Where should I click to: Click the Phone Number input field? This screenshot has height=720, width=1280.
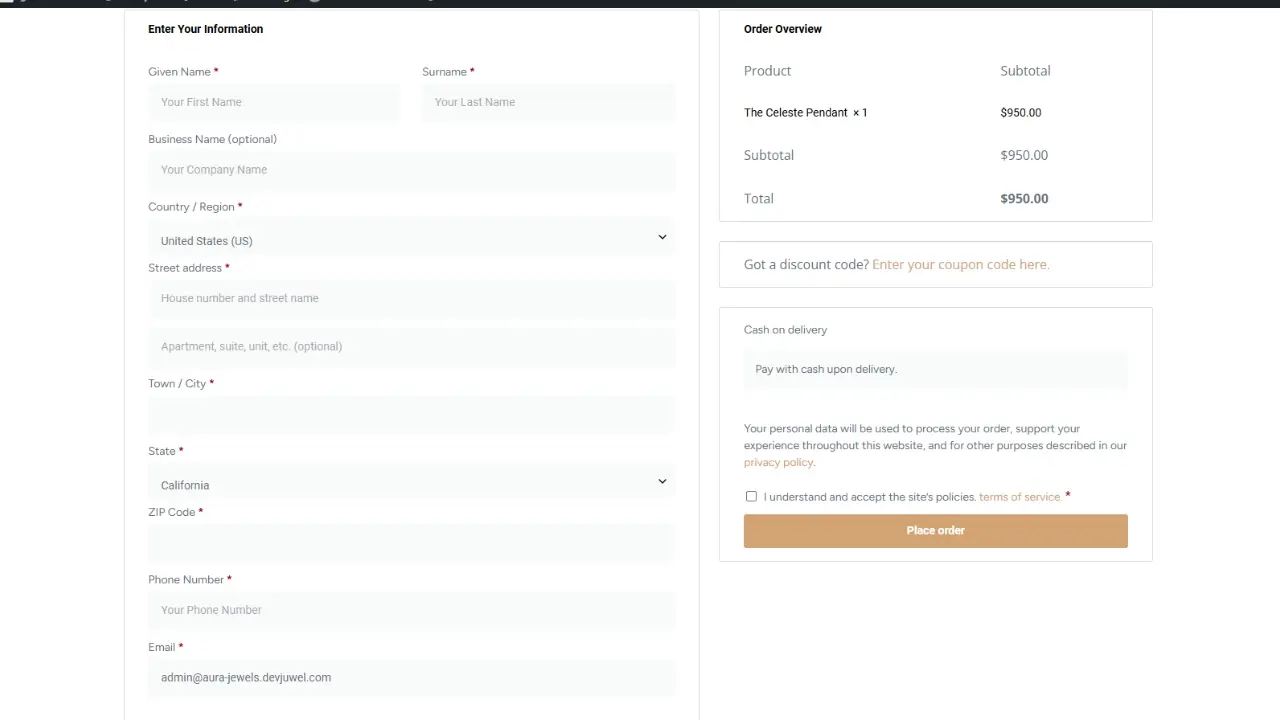click(x=411, y=610)
